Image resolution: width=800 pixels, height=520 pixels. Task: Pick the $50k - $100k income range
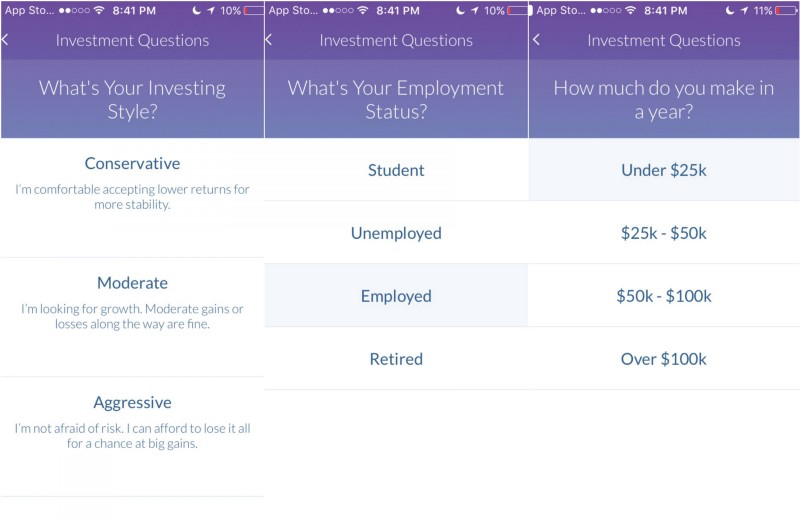664,296
